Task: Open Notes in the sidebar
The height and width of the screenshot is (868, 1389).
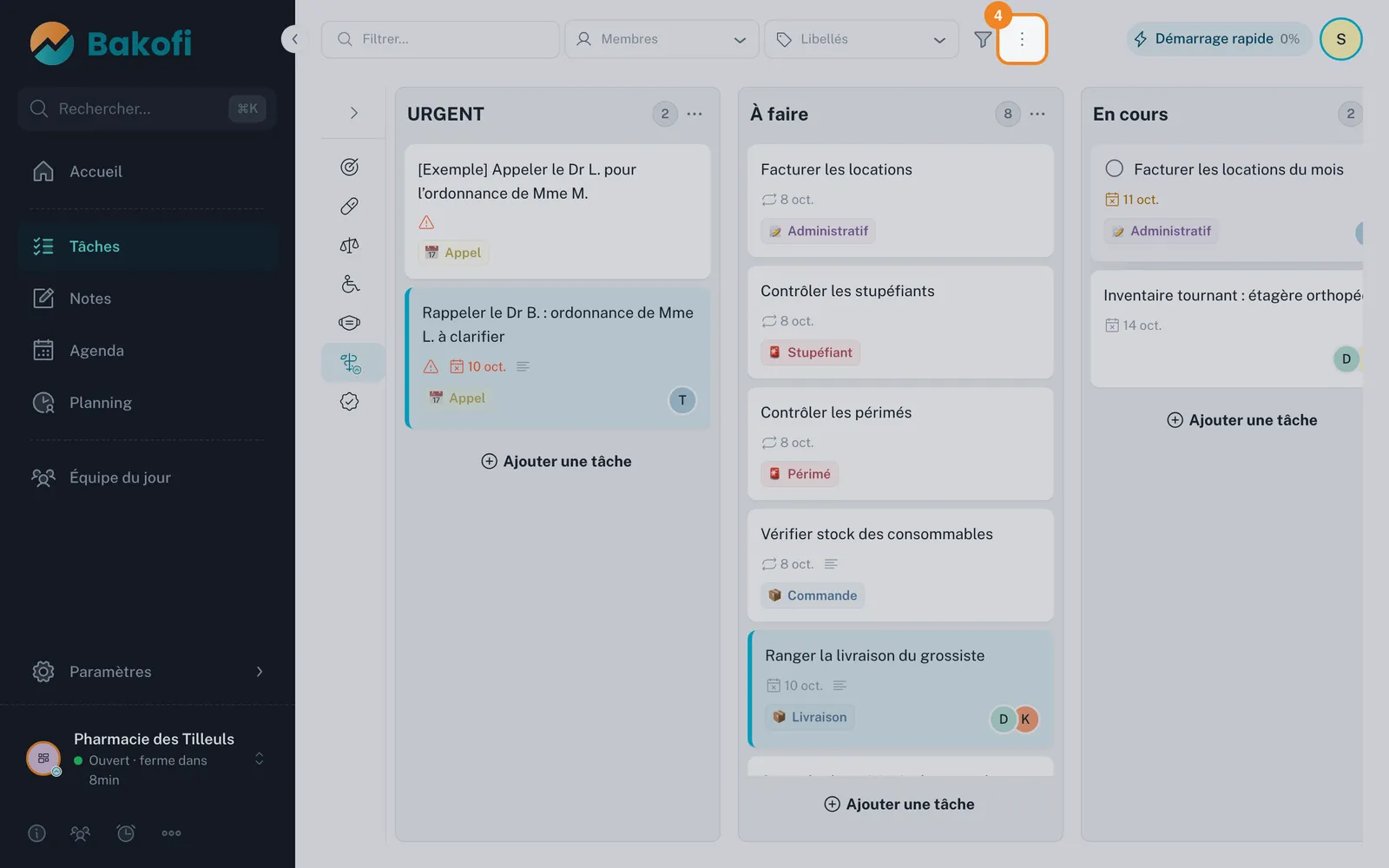Action: click(148, 299)
